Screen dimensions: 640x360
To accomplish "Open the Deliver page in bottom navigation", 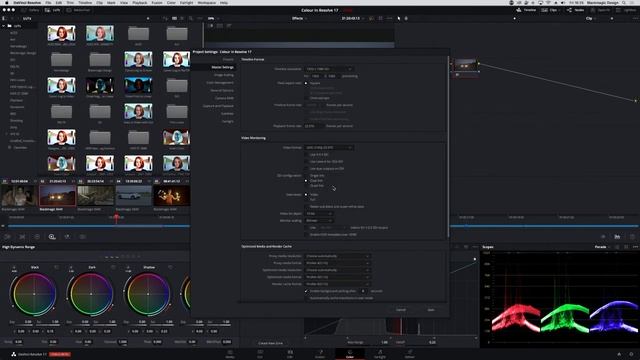I will 409,353.
